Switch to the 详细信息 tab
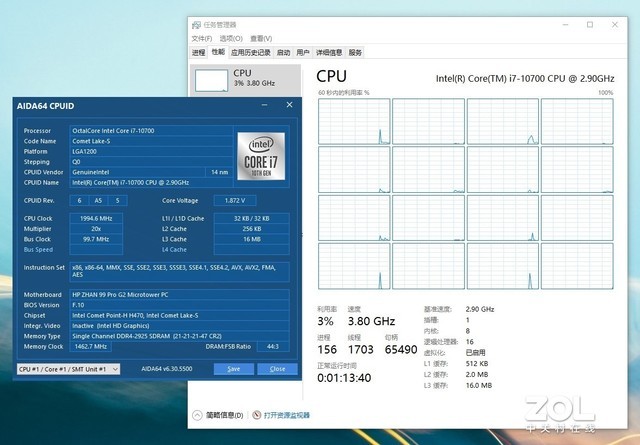This screenshot has width=640, height=445. [329, 52]
